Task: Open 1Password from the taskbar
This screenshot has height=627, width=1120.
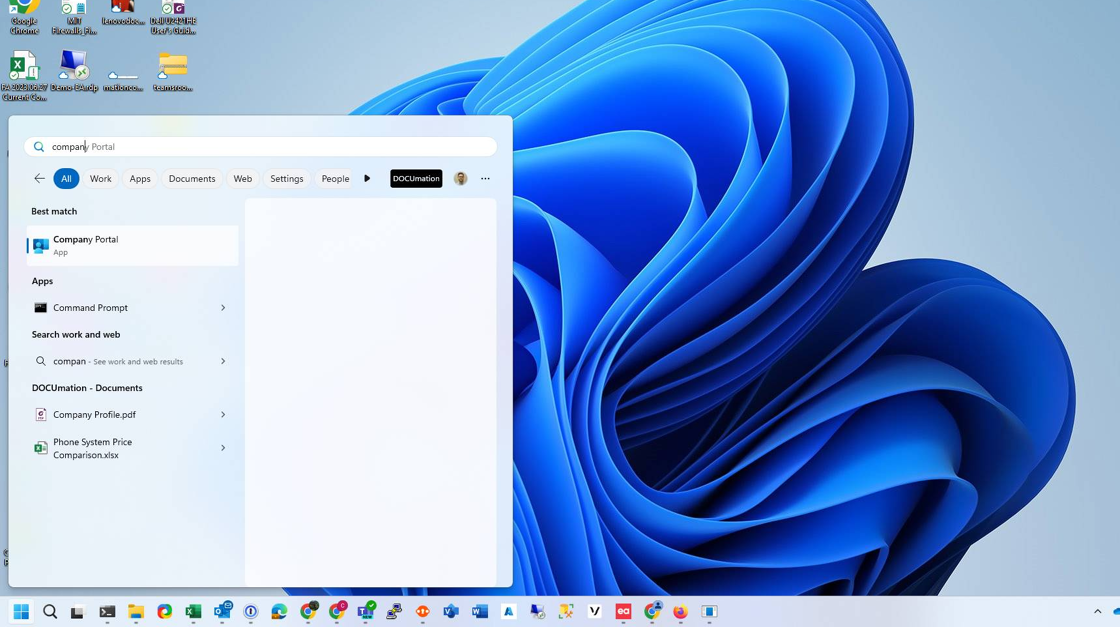Action: coord(251,612)
